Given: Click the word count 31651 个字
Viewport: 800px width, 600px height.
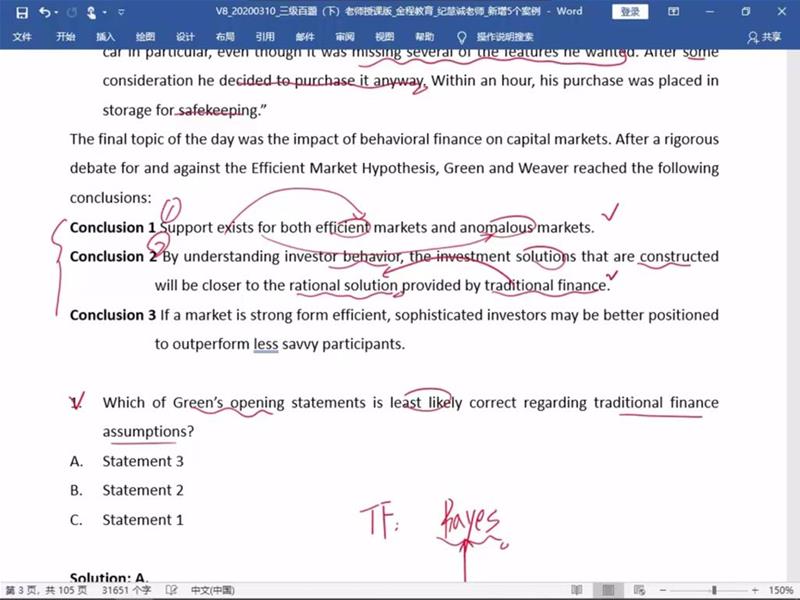Looking at the screenshot, I should pyautogui.click(x=127, y=590).
